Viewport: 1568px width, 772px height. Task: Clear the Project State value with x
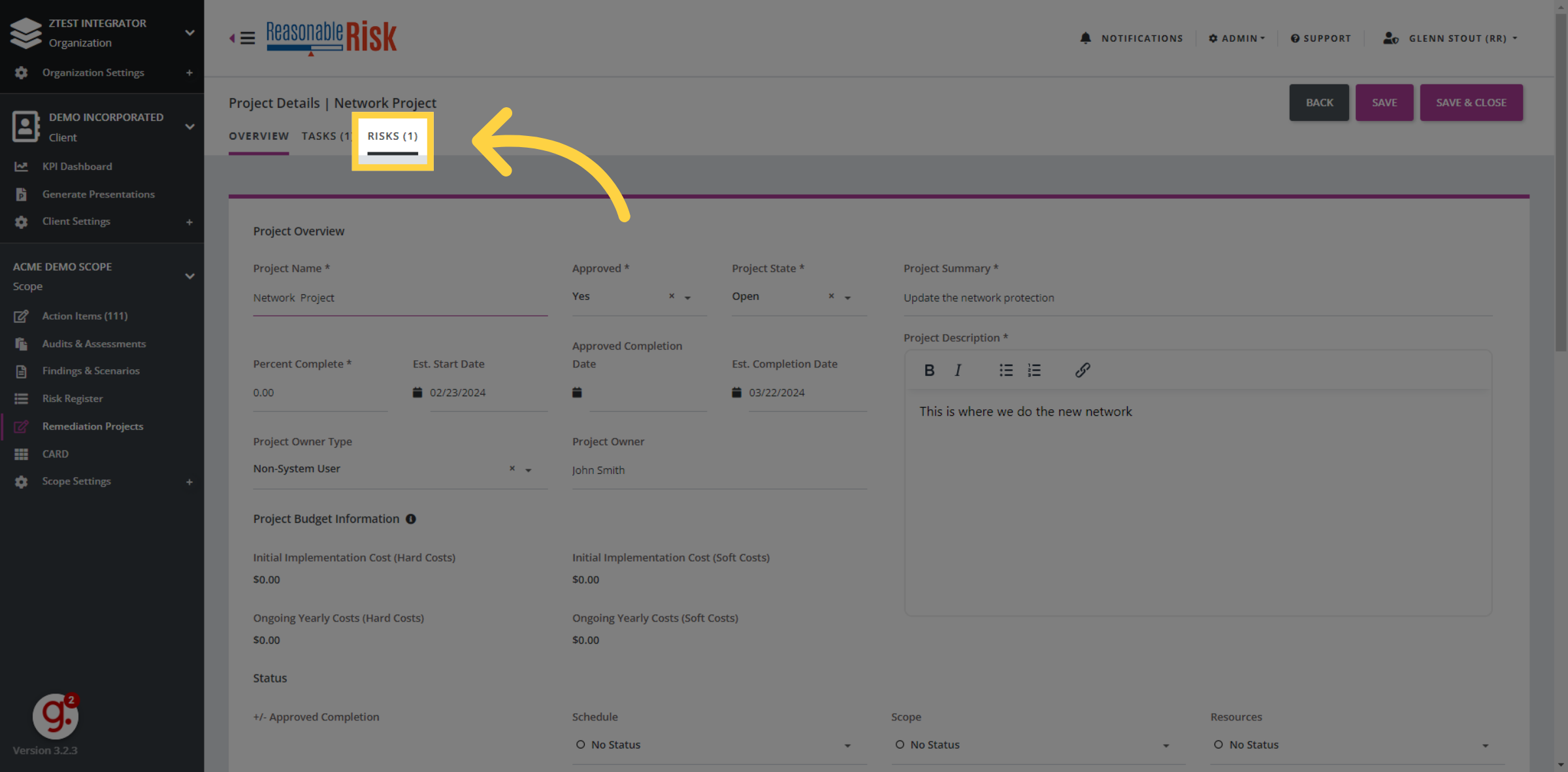(x=832, y=296)
